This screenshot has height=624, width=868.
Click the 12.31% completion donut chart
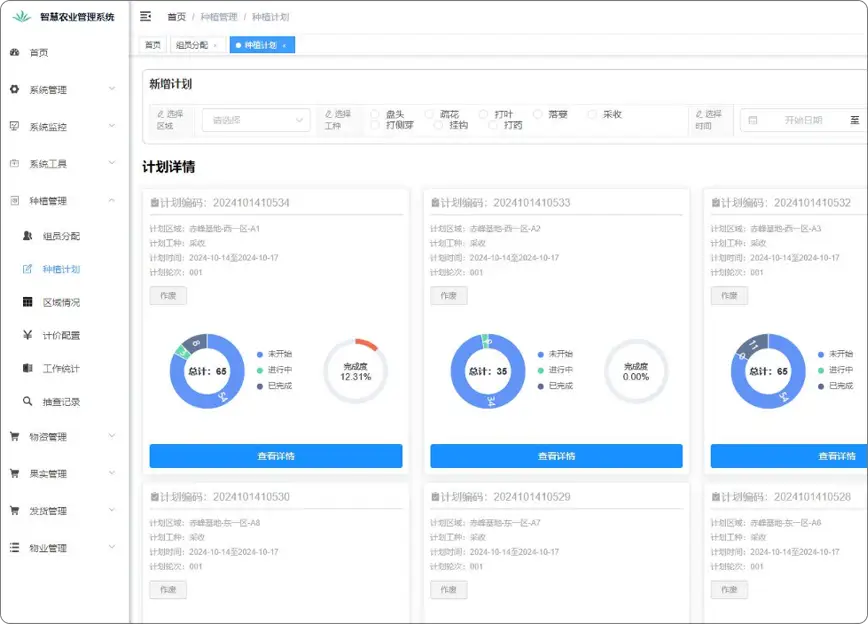(x=354, y=370)
